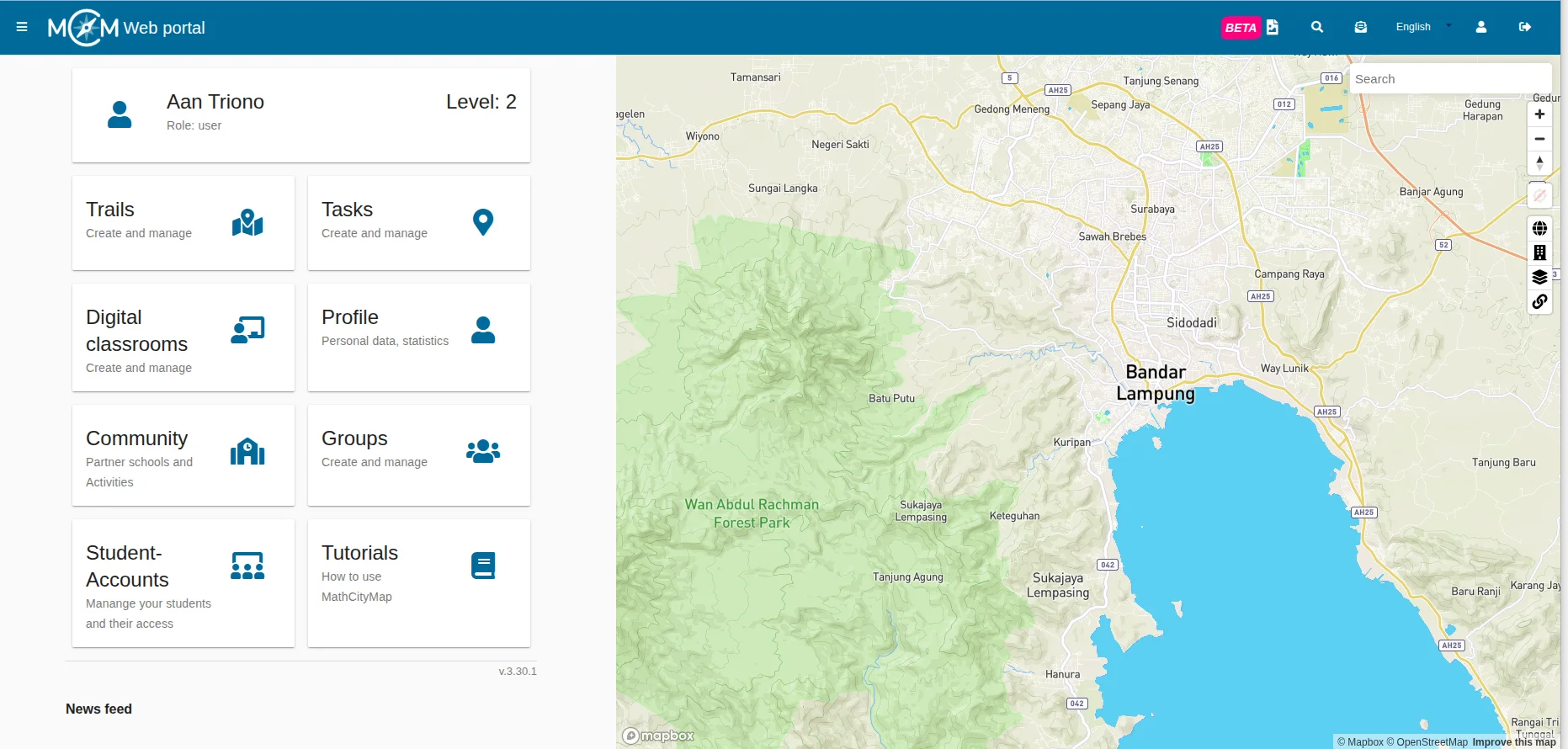Viewport: 1568px width, 749px height.
Task: Click the Improve this map link
Action: (x=1514, y=742)
